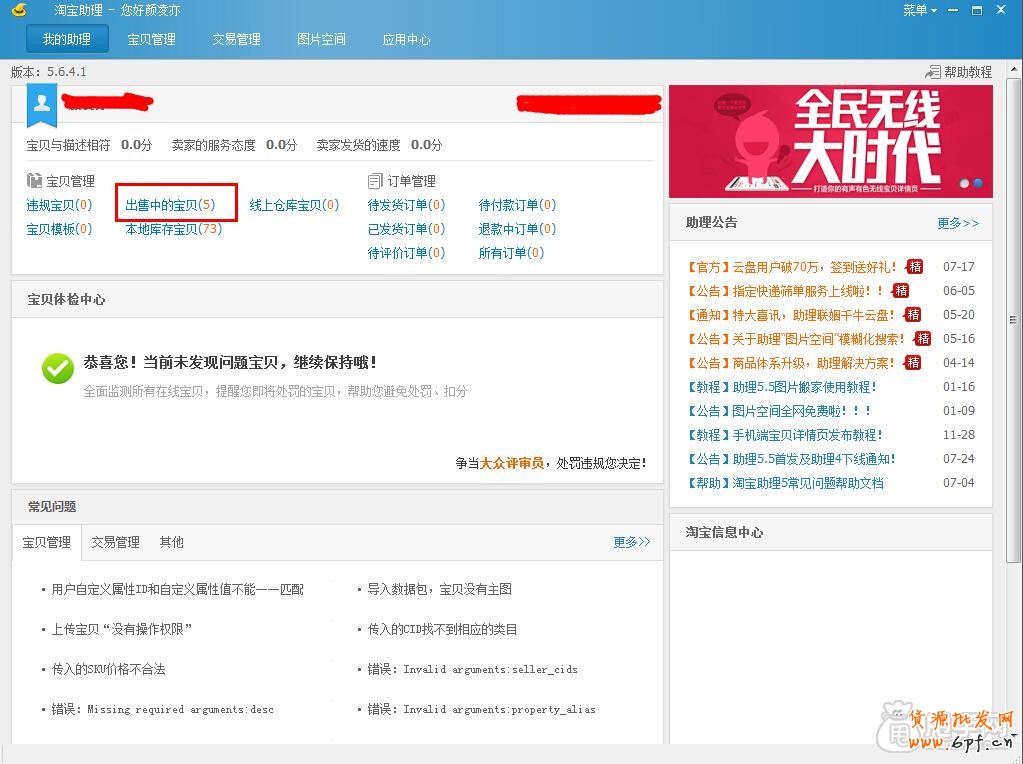
Task: Expand 更多>> in 助理公告 panel
Action: coord(958,223)
